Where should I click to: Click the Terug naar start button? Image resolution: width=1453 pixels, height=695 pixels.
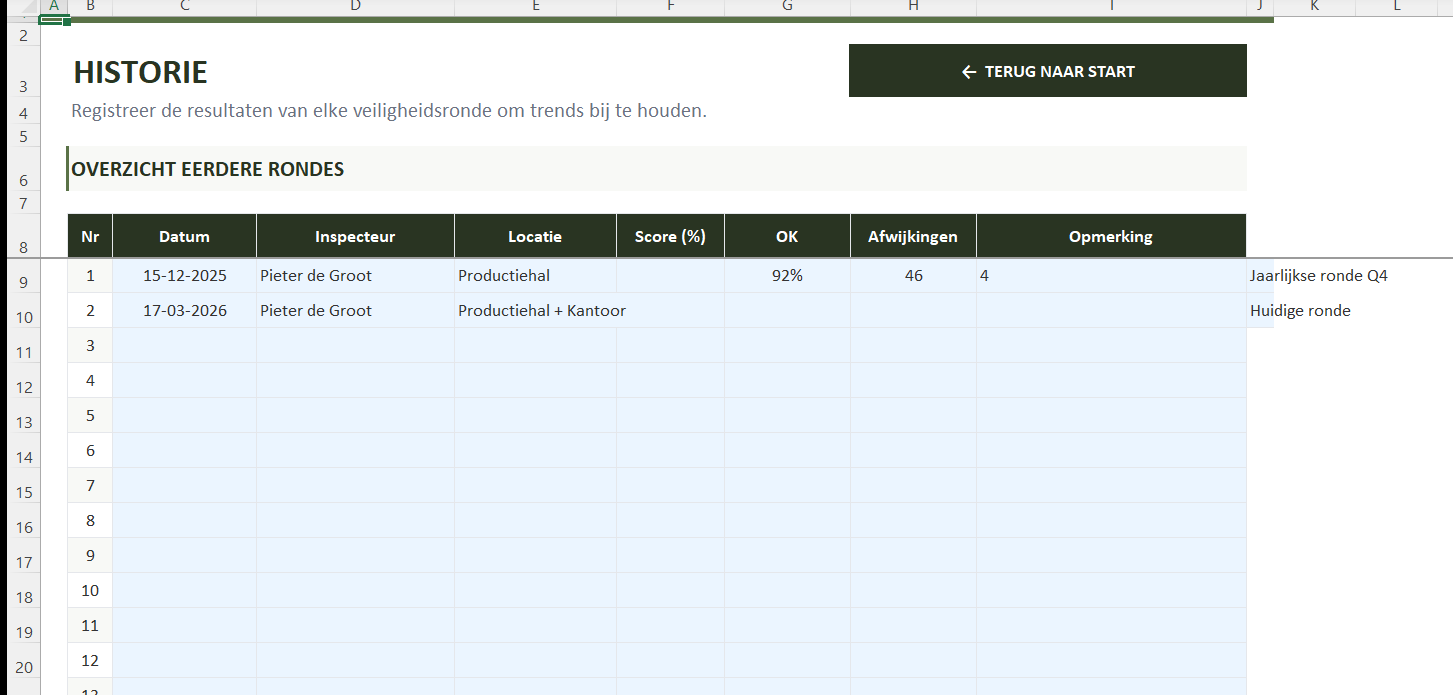tap(1047, 71)
